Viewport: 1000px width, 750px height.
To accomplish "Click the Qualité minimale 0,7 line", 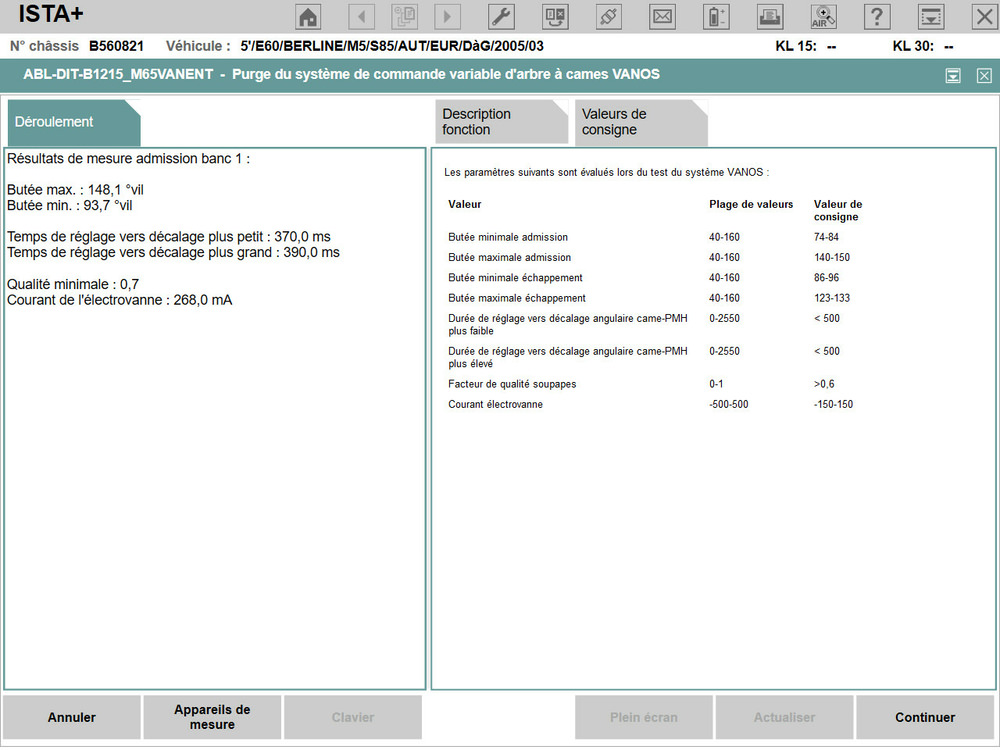I will pos(73,284).
